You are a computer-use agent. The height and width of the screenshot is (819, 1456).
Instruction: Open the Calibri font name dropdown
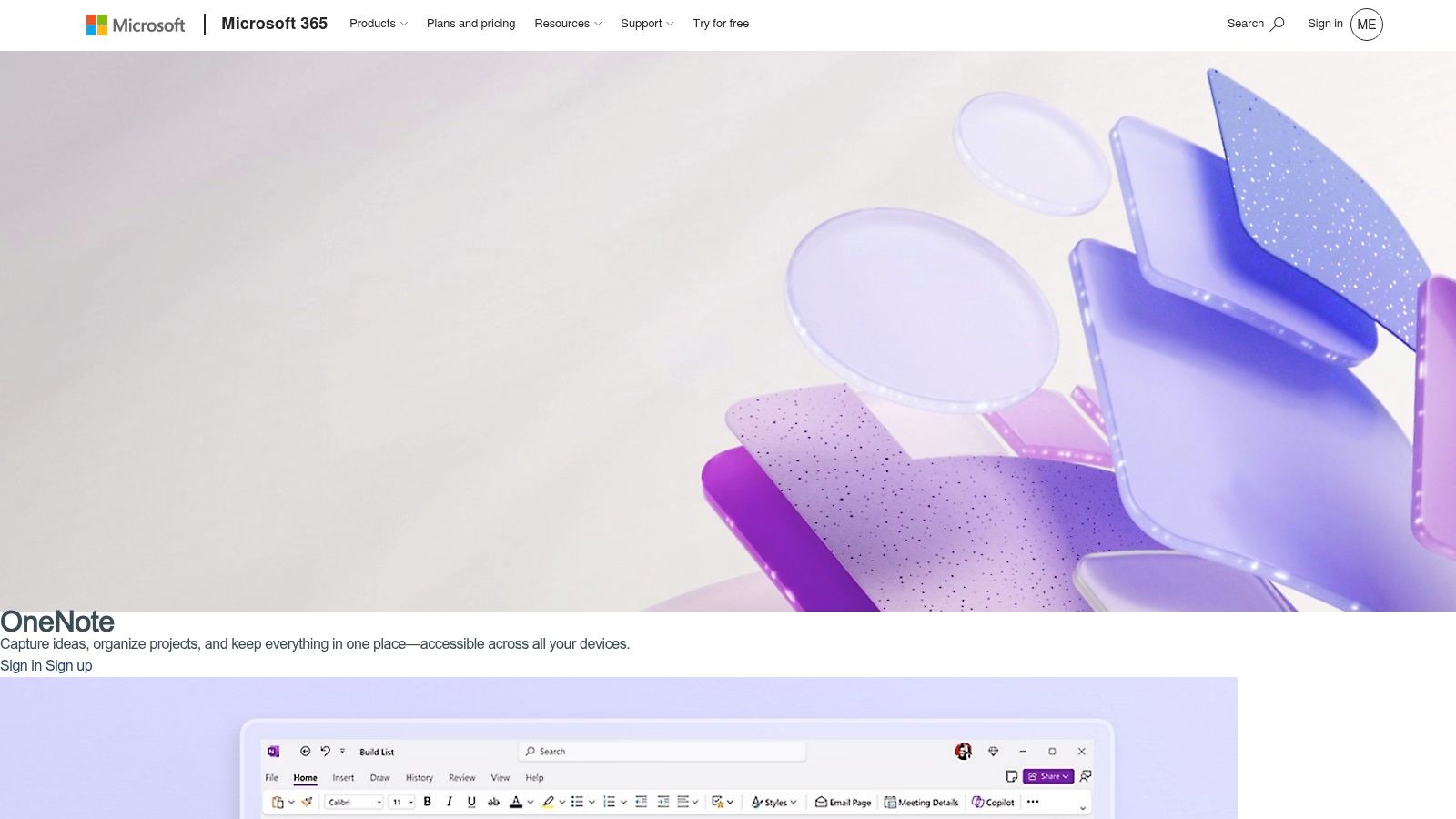tap(354, 802)
